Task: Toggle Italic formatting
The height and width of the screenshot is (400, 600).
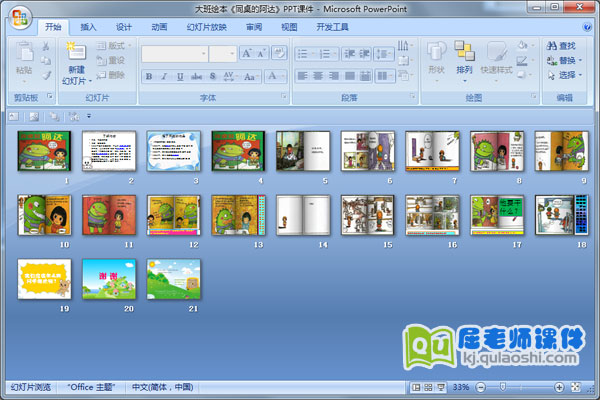Action: [x=164, y=76]
